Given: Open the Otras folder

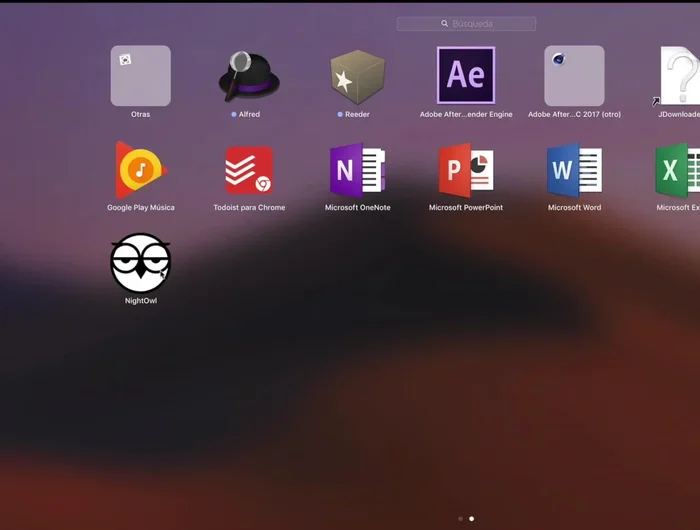Looking at the screenshot, I should click(141, 75).
